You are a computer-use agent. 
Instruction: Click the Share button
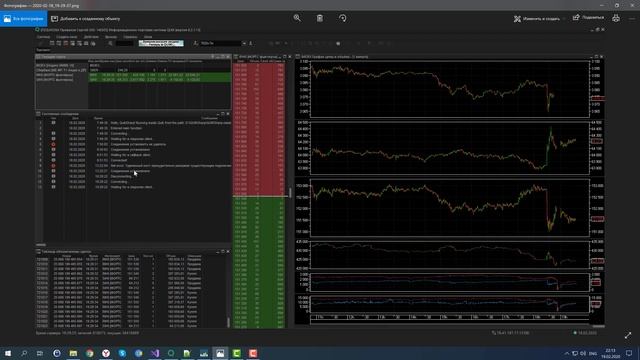click(588, 18)
